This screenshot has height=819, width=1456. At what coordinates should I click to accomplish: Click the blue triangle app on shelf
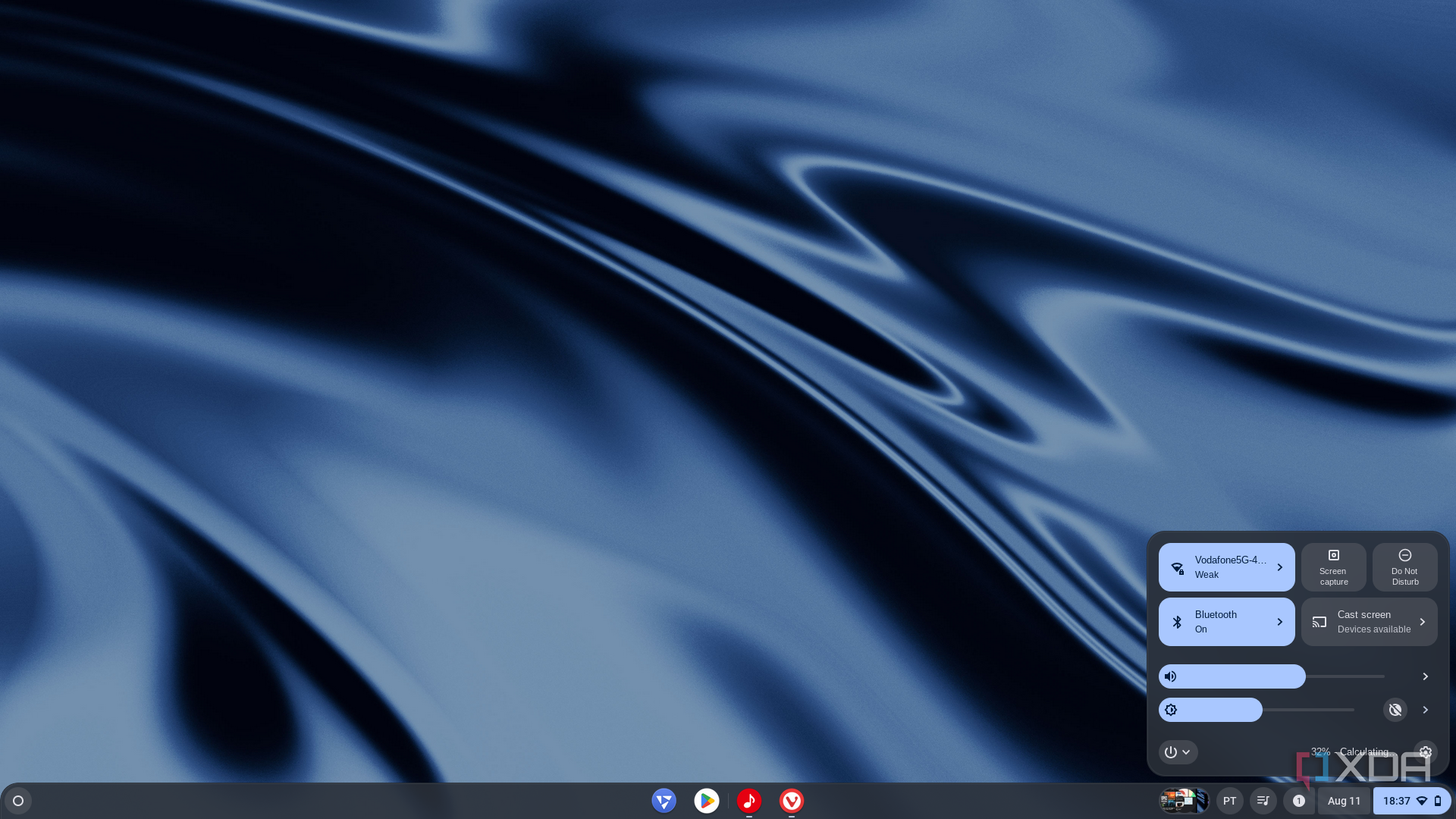pos(664,801)
